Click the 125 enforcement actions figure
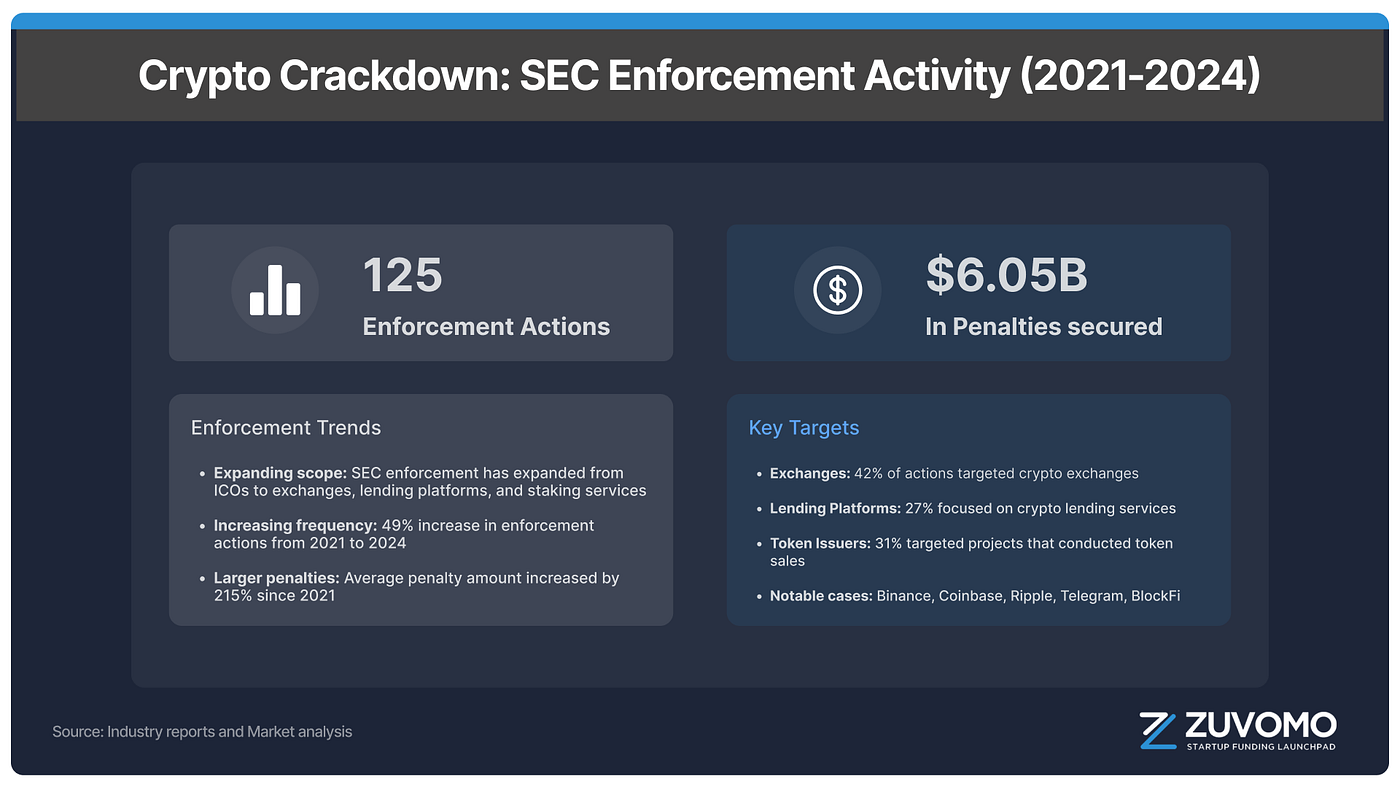The image size is (1400, 788). 402,276
